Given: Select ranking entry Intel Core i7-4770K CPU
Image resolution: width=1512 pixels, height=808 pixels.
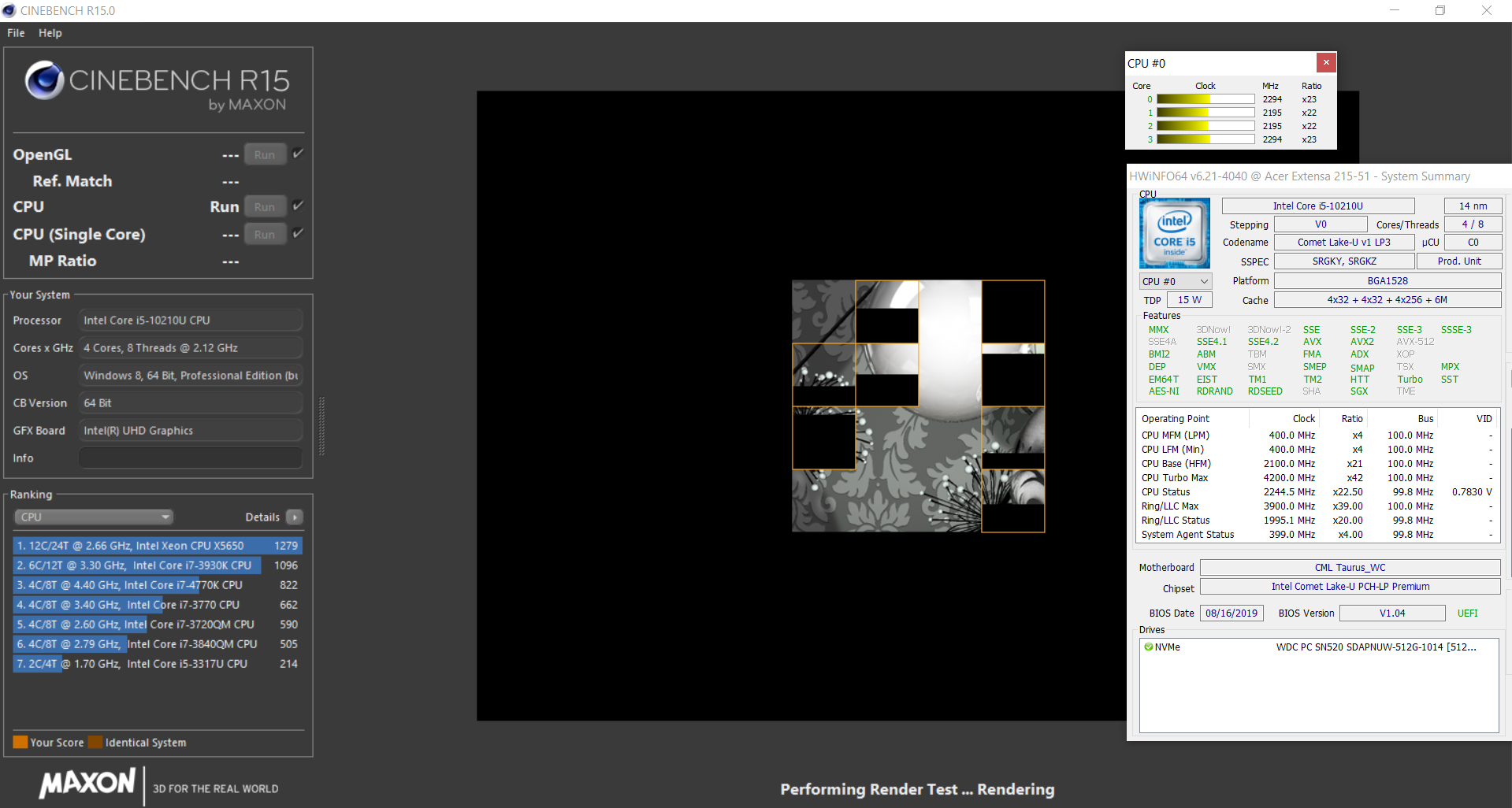Looking at the screenshot, I should point(158,585).
